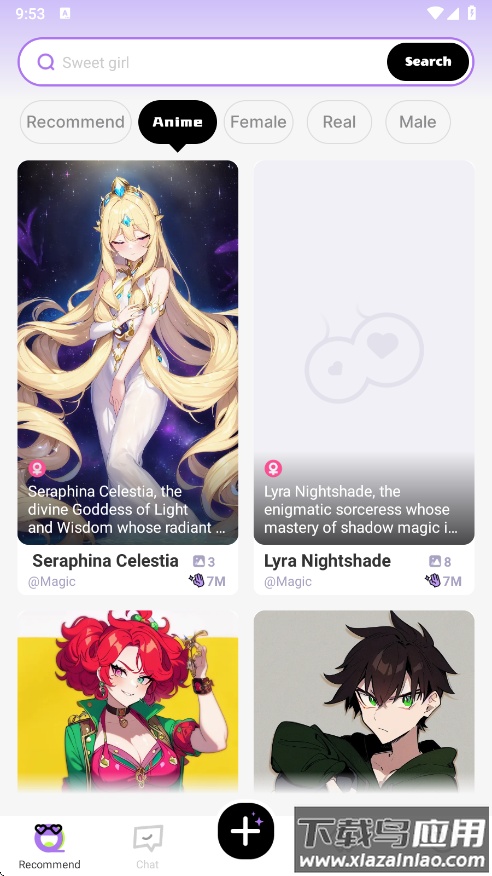Viewport: 492px width, 876px height.
Task: Tap the black plus create button
Action: point(246,831)
